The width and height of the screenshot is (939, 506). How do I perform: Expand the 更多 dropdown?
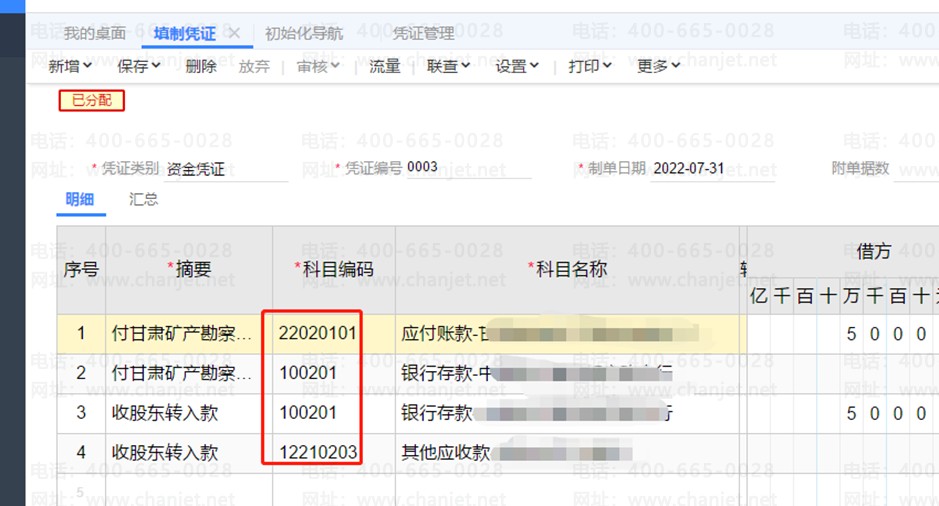pos(659,66)
